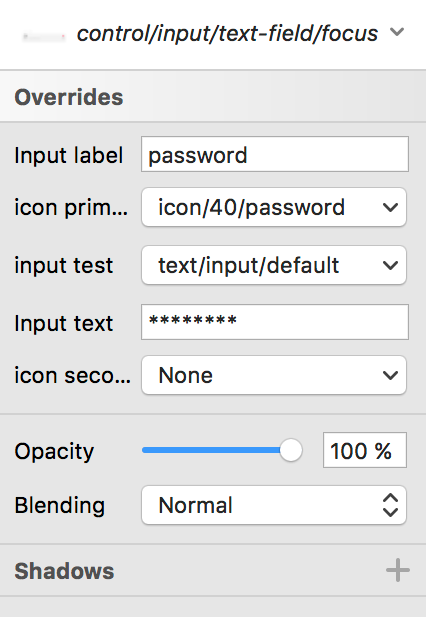Click the text/input/default dropdown chevron

[x=390, y=266]
